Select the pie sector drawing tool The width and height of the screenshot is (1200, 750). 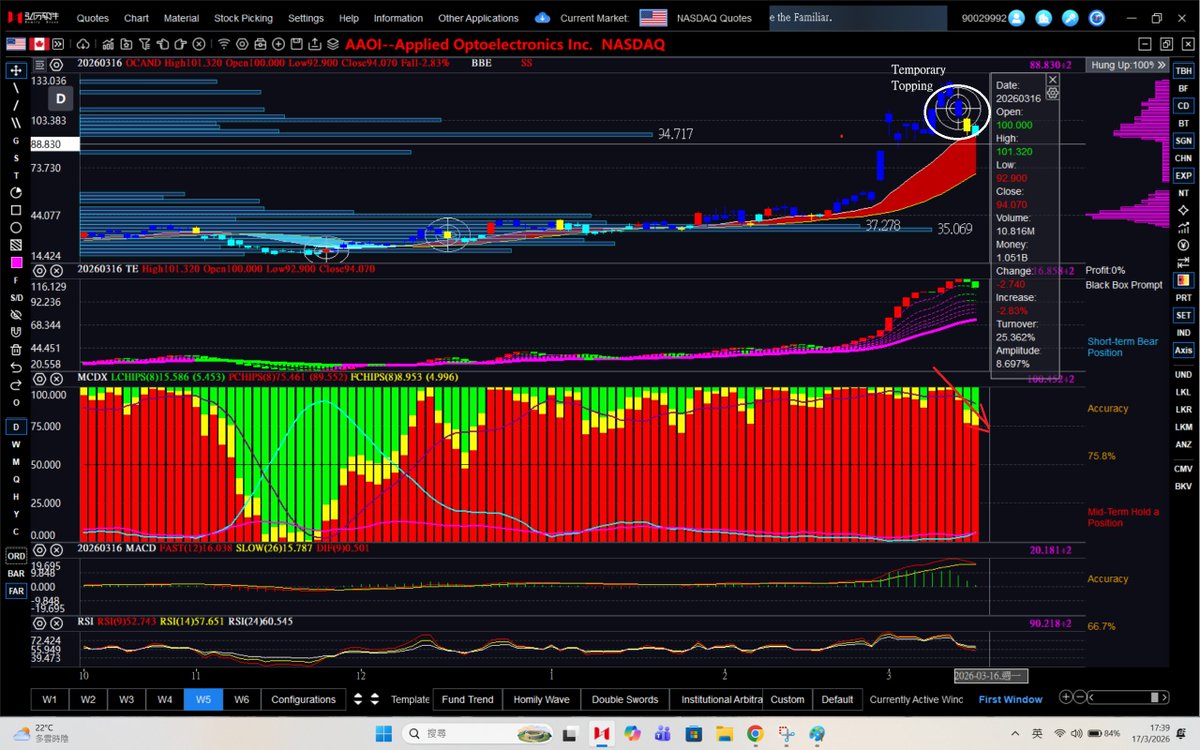(16, 192)
